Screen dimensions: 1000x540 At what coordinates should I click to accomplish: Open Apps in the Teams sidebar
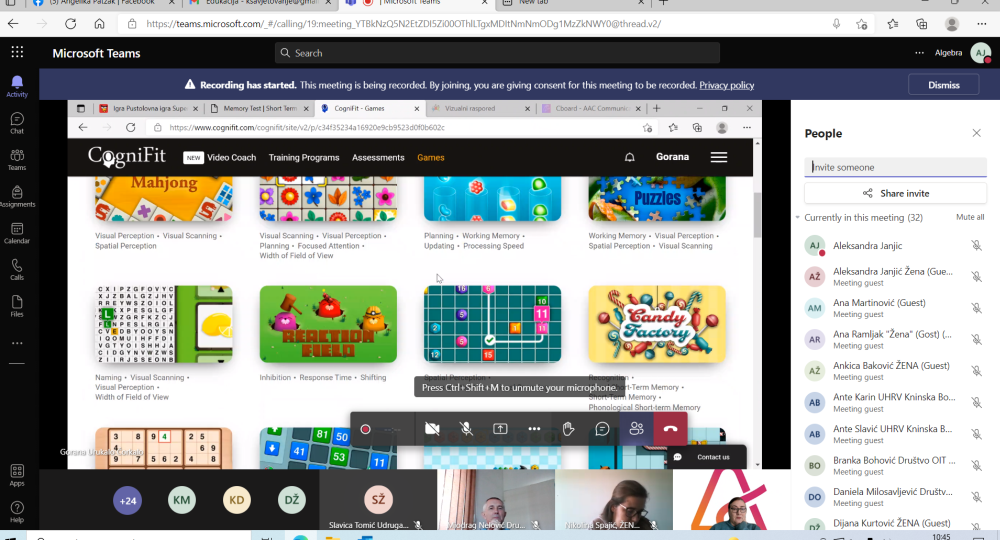coord(17,475)
